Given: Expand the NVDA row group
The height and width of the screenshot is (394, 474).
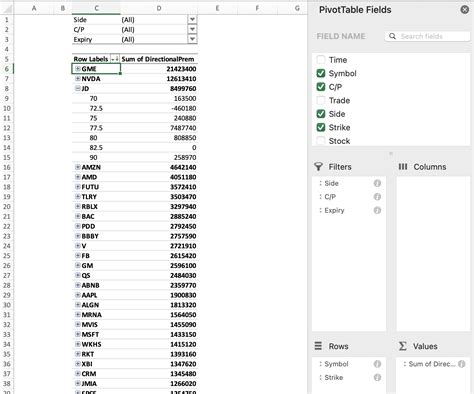Looking at the screenshot, I should pyautogui.click(x=78, y=79).
